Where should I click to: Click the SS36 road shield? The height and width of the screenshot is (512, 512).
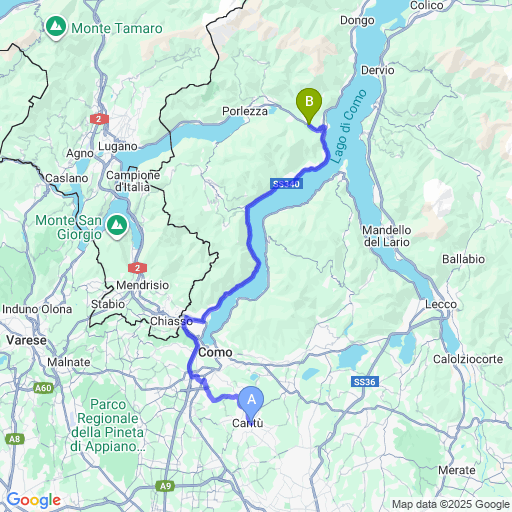click(365, 382)
